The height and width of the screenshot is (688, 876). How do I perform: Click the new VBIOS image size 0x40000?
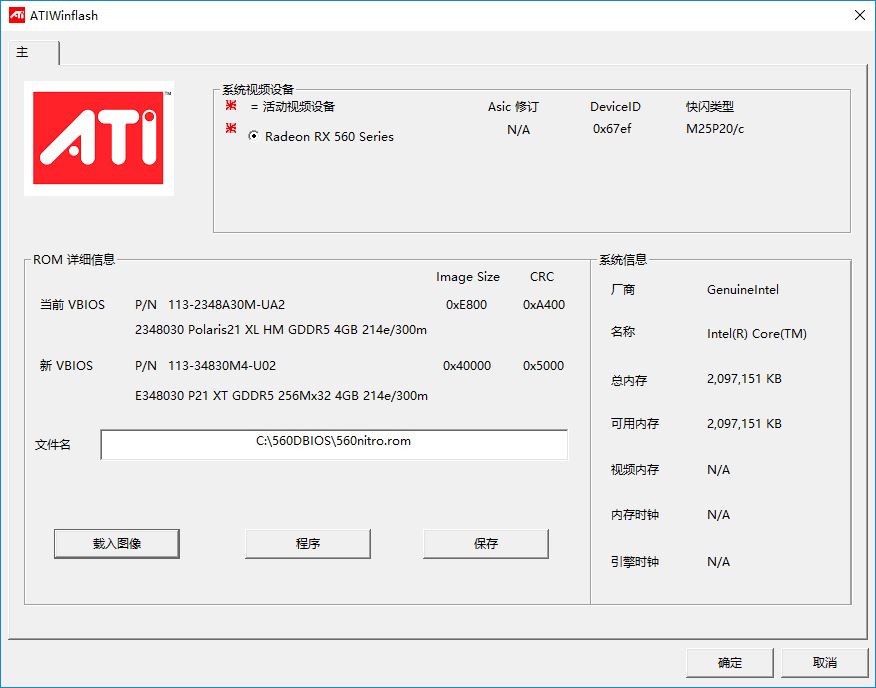coord(467,366)
